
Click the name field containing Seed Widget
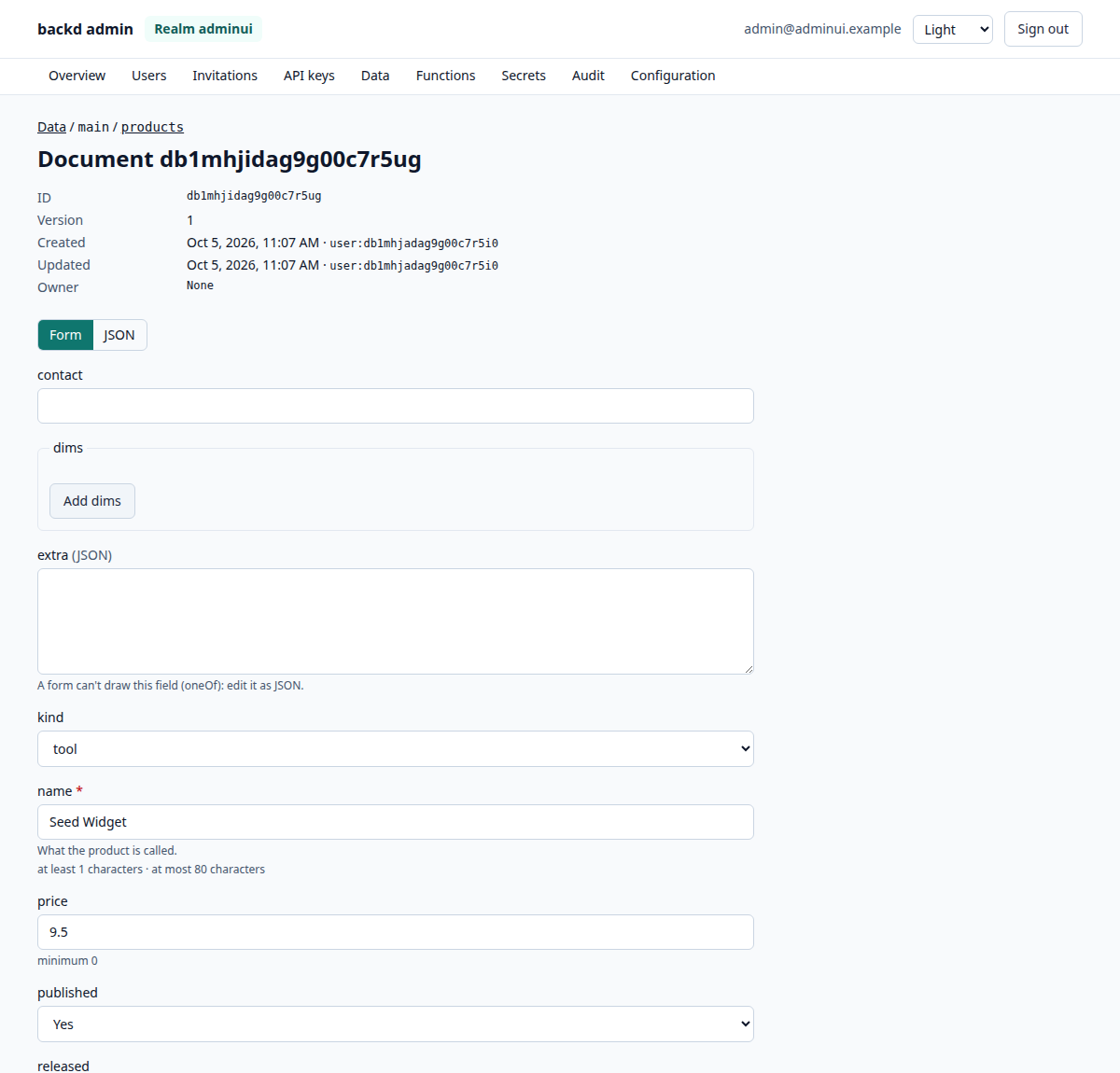(396, 822)
